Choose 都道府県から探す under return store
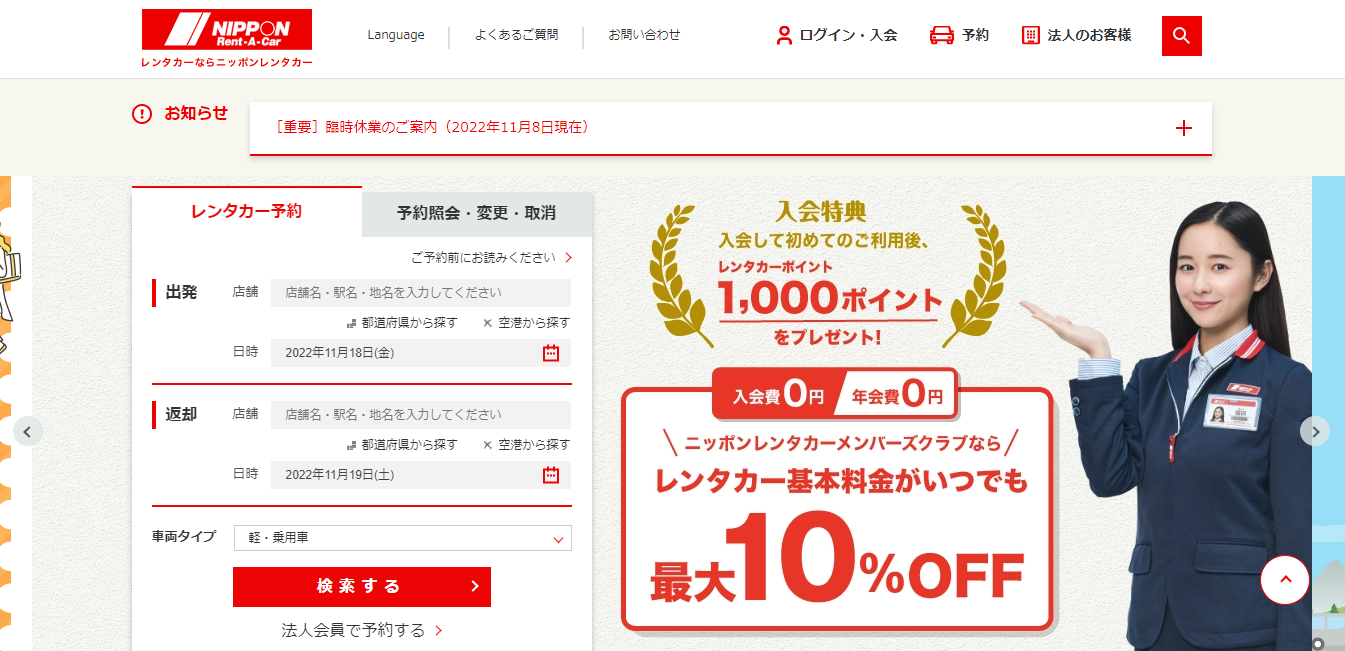 click(402, 445)
